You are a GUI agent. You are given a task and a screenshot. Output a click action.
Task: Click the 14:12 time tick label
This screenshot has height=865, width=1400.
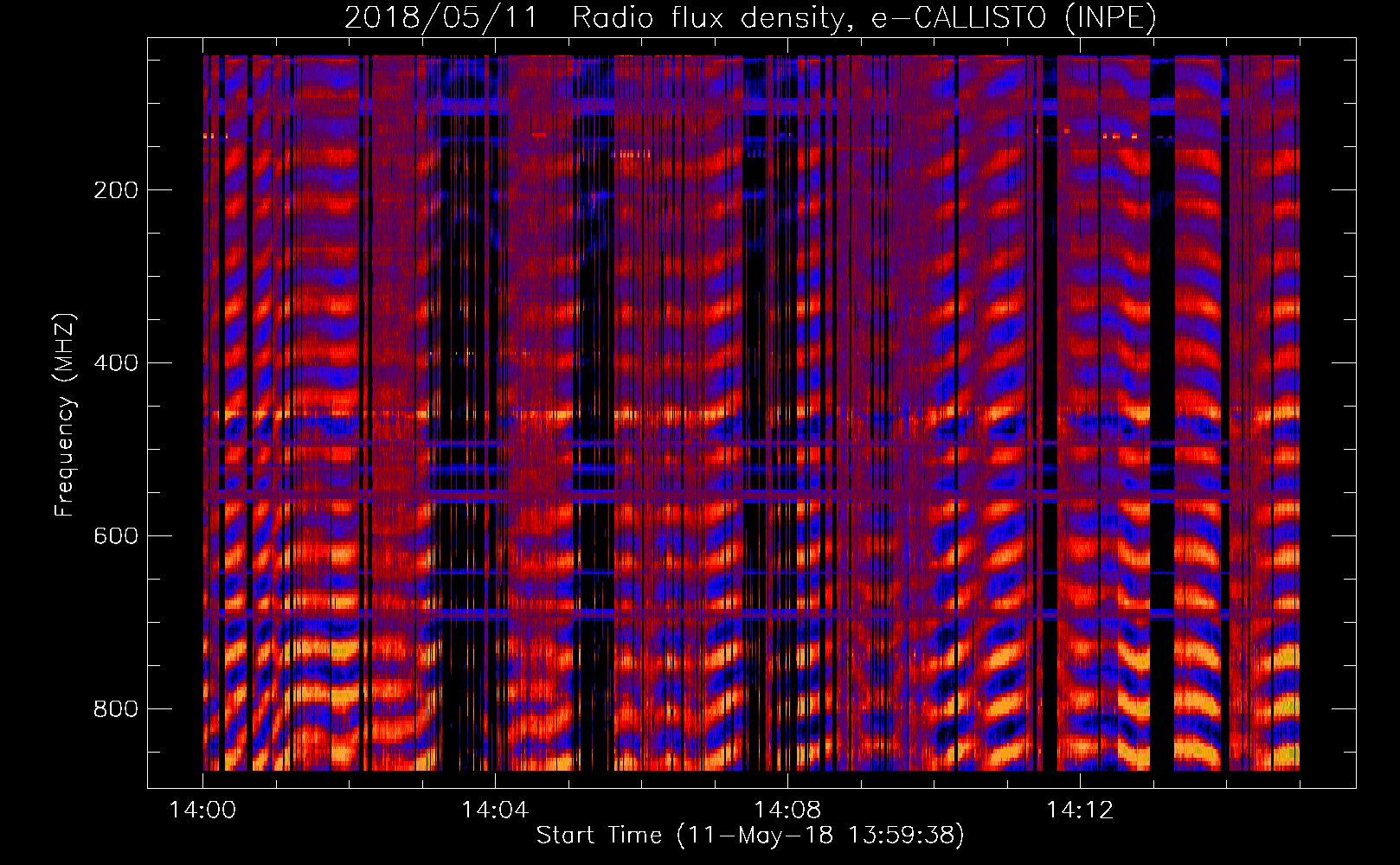[1080, 811]
